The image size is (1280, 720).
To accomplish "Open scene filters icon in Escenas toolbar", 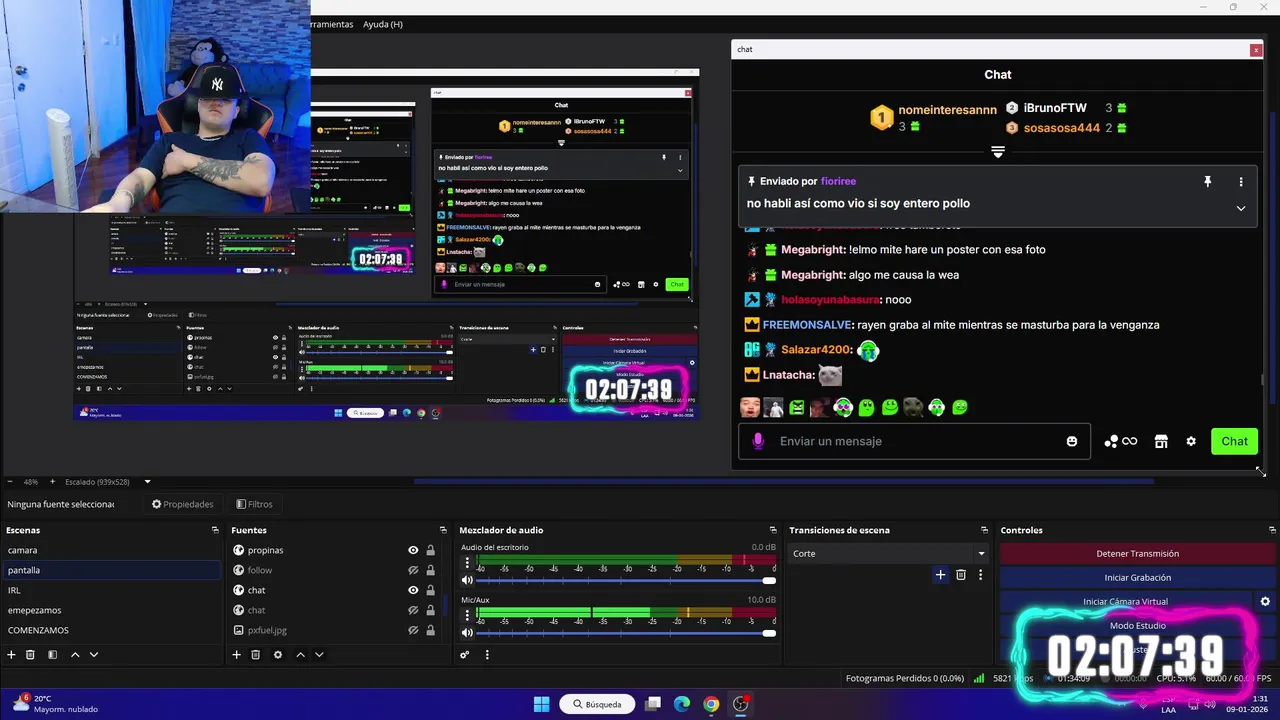I will [x=52, y=655].
